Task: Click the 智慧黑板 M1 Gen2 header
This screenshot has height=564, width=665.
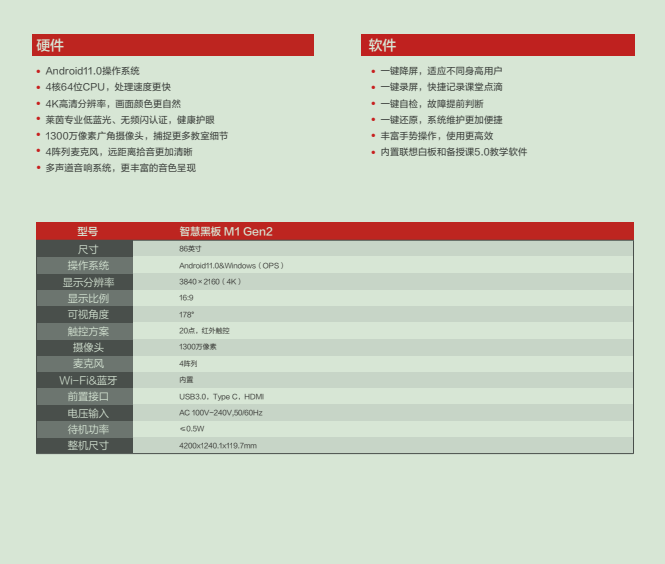Action: click(x=226, y=232)
